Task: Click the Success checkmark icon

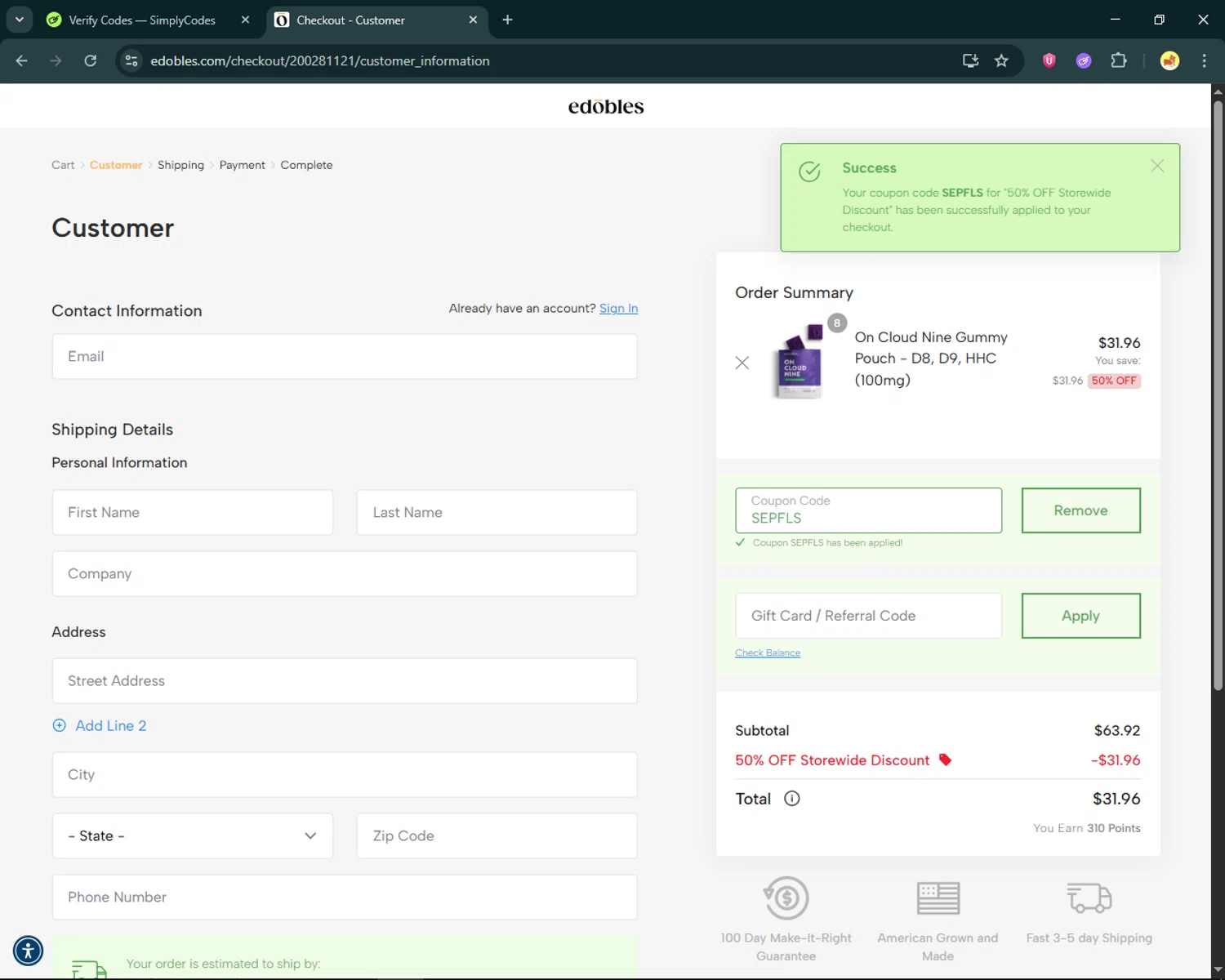Action: coord(809,171)
